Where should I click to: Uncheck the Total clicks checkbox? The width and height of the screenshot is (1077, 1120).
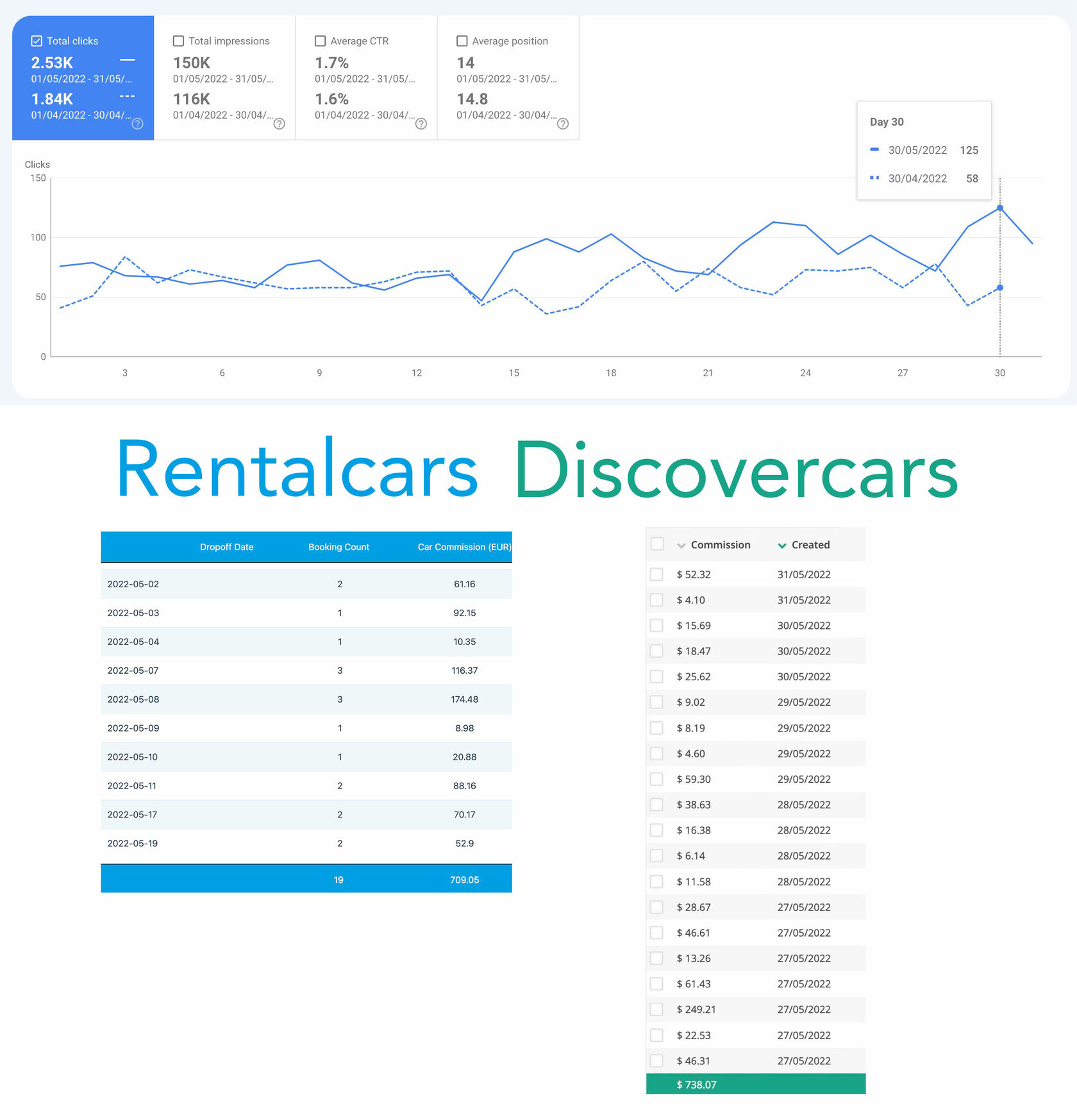pyautogui.click(x=37, y=41)
